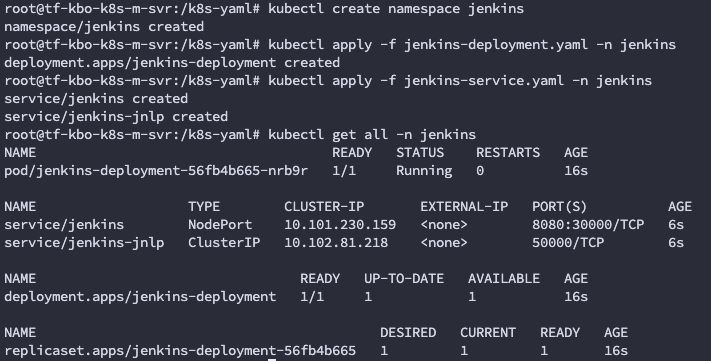Click the 'UP-TO-DATE' column header
The height and width of the screenshot is (361, 711).
[404, 279]
